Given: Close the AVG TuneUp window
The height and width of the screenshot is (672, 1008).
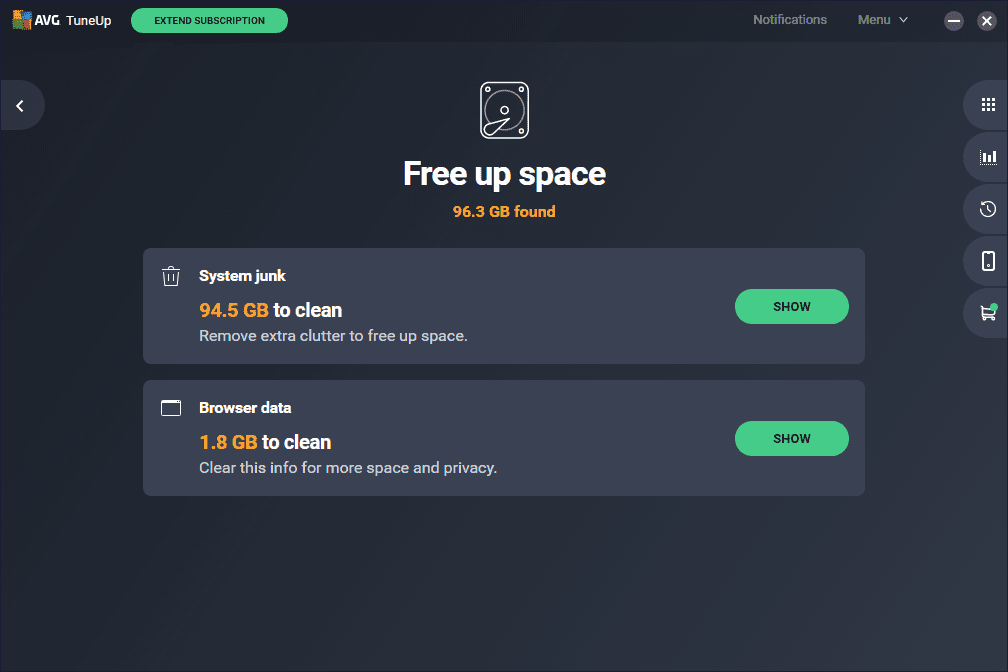Looking at the screenshot, I should (986, 20).
